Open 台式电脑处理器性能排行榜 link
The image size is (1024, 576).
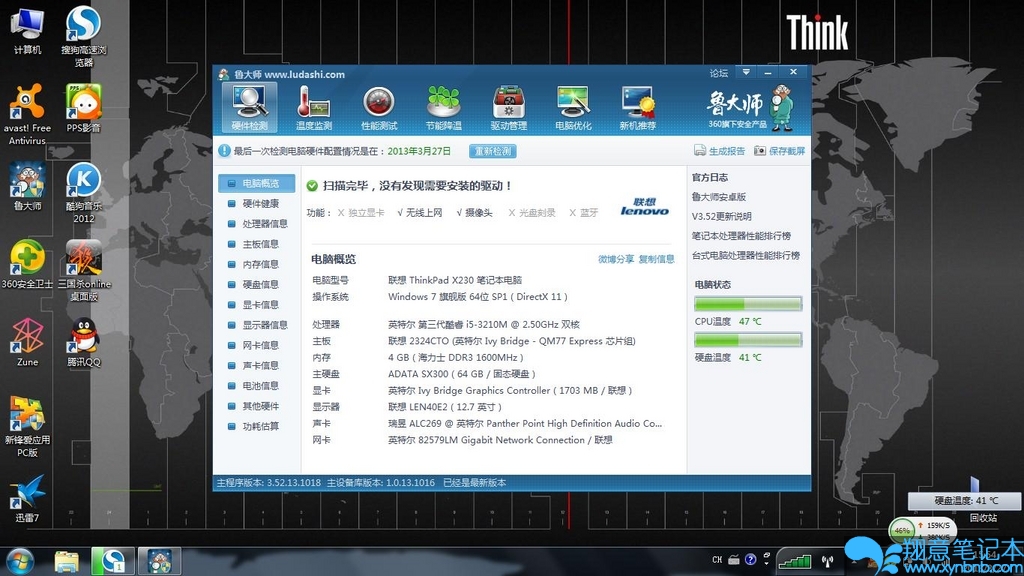[x=745, y=255]
